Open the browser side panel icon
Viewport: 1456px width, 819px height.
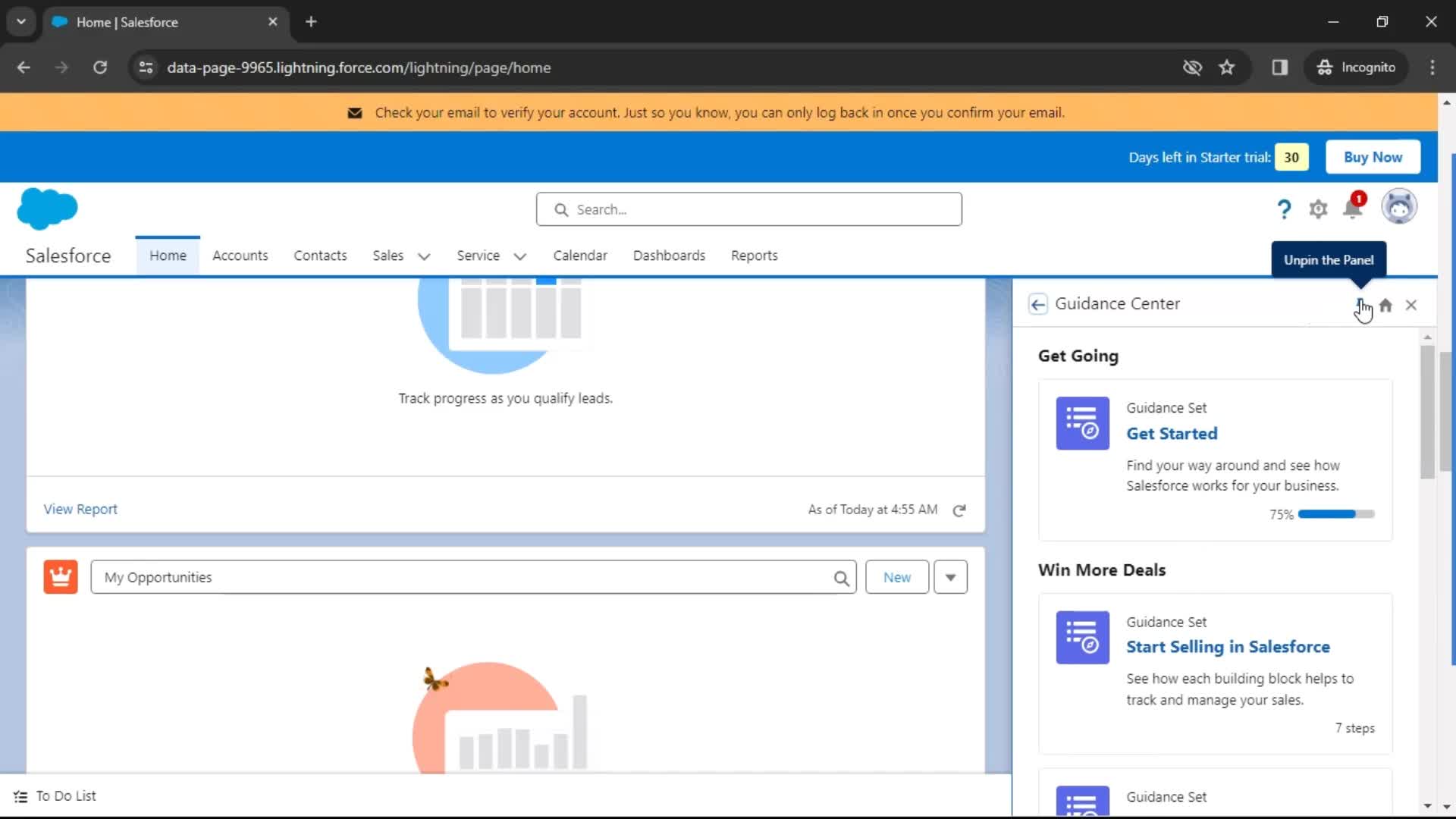(x=1280, y=67)
